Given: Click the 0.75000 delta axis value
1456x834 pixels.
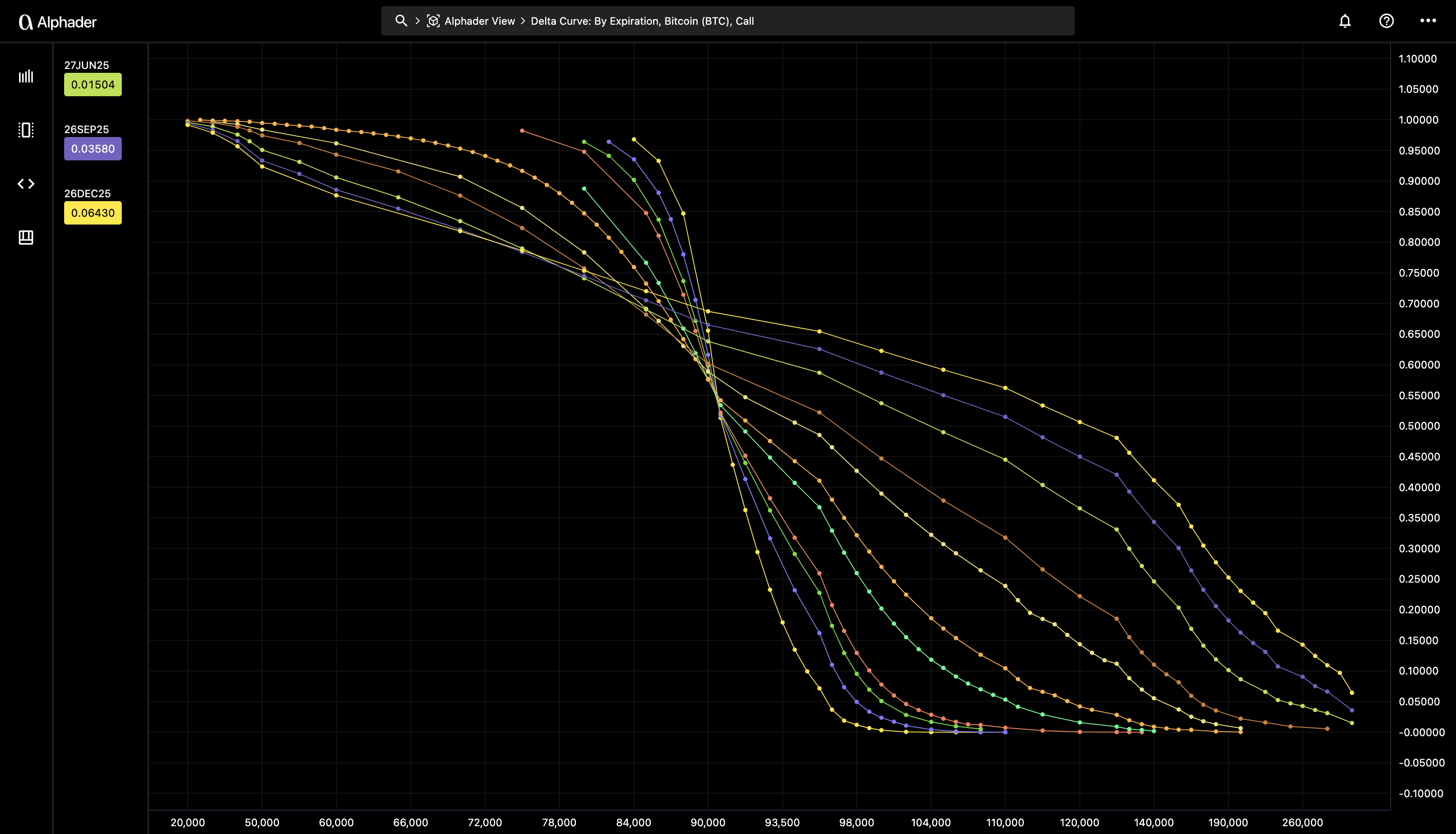Looking at the screenshot, I should (x=1419, y=273).
